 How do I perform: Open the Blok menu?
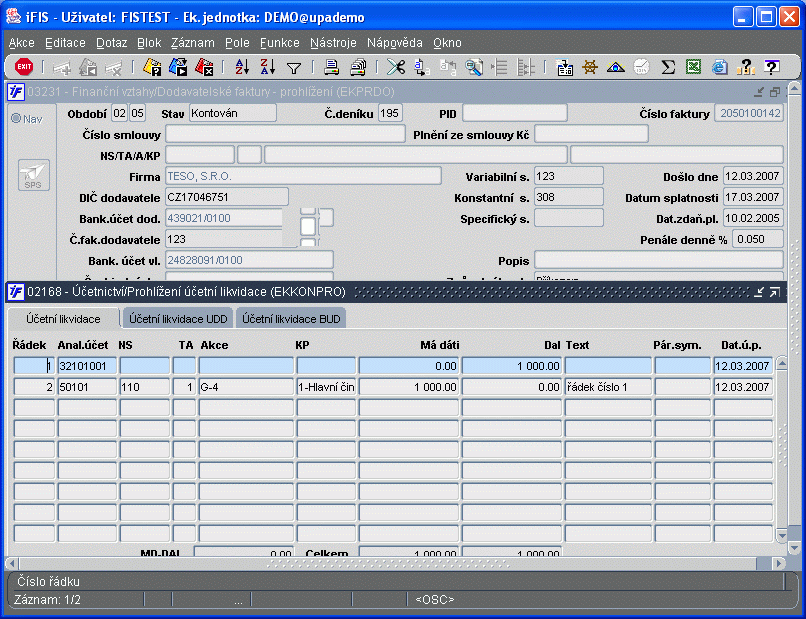point(149,43)
